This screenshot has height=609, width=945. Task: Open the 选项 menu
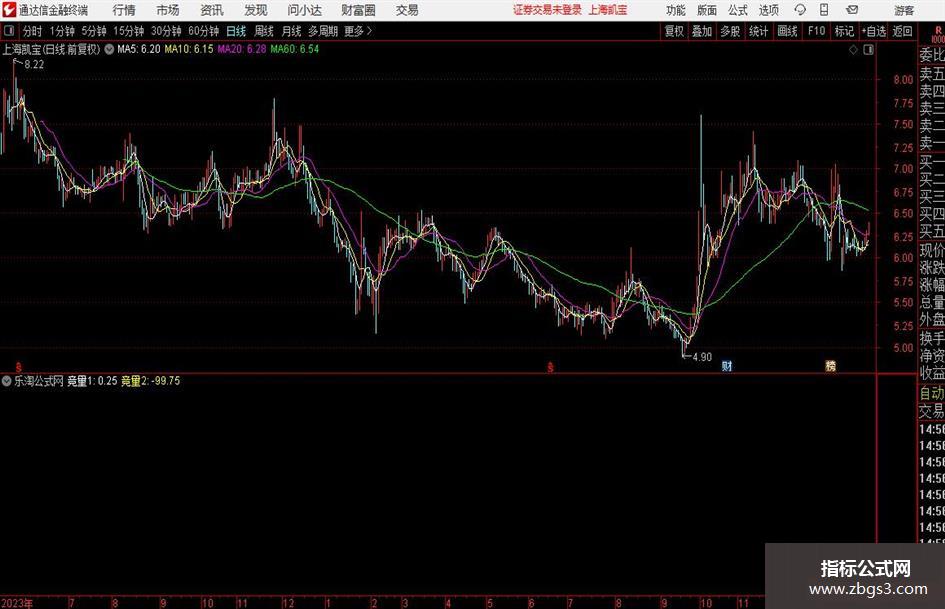pos(768,10)
